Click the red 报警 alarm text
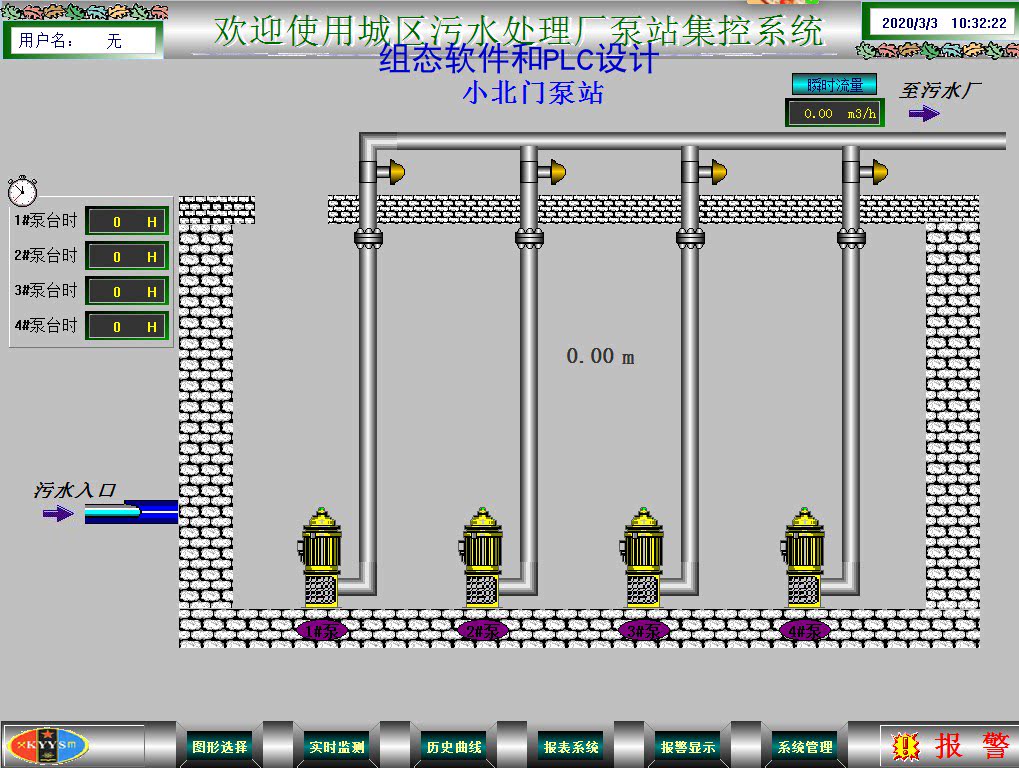1019x768 pixels. coord(973,746)
